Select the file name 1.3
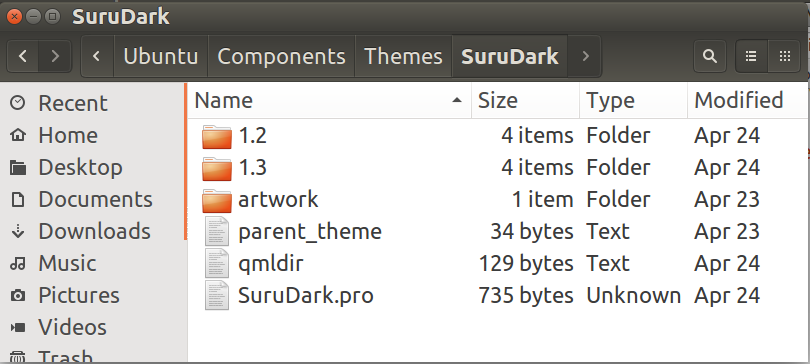The width and height of the screenshot is (810, 364). (x=252, y=168)
